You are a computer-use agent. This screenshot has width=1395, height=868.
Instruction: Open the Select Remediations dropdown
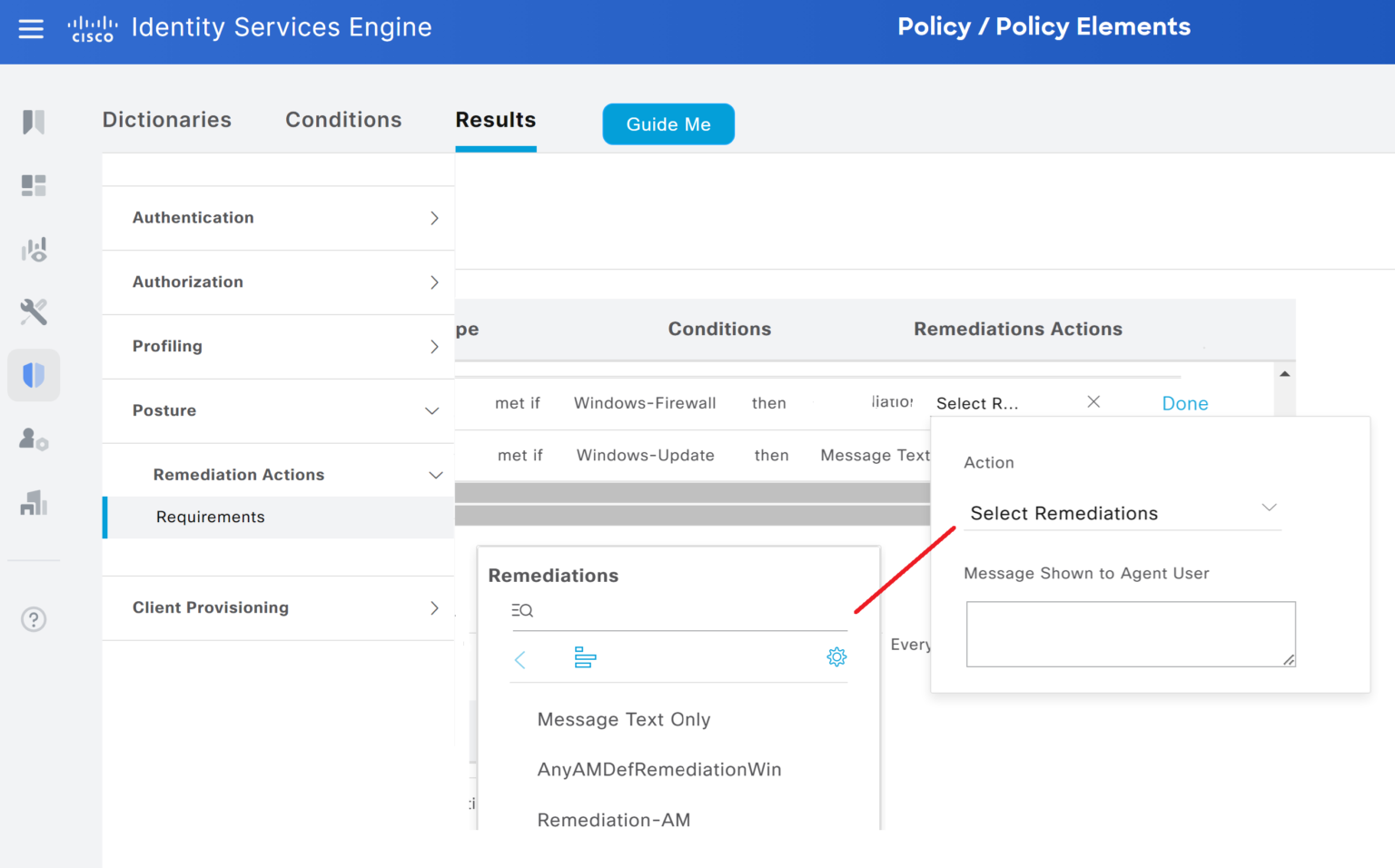coord(1123,511)
